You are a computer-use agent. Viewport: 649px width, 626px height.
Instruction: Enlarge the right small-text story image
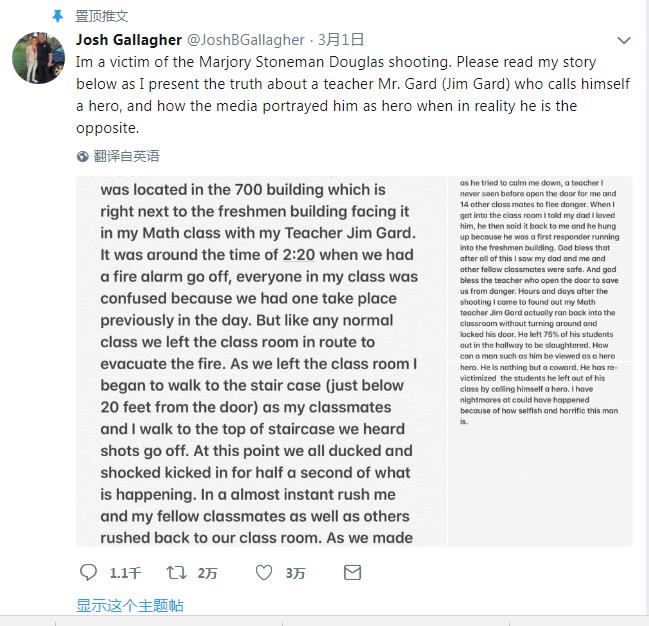pos(539,361)
